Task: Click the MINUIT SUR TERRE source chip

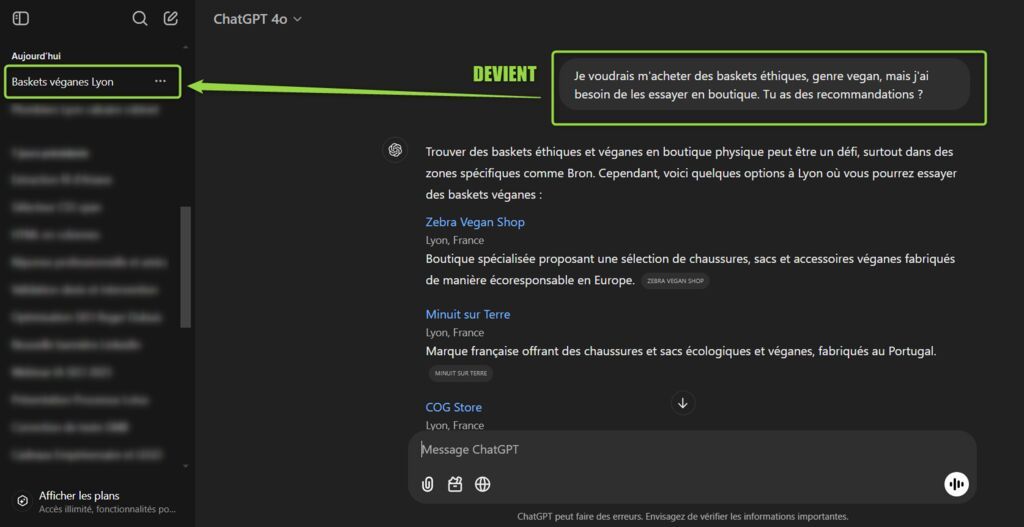Action: (x=460, y=374)
